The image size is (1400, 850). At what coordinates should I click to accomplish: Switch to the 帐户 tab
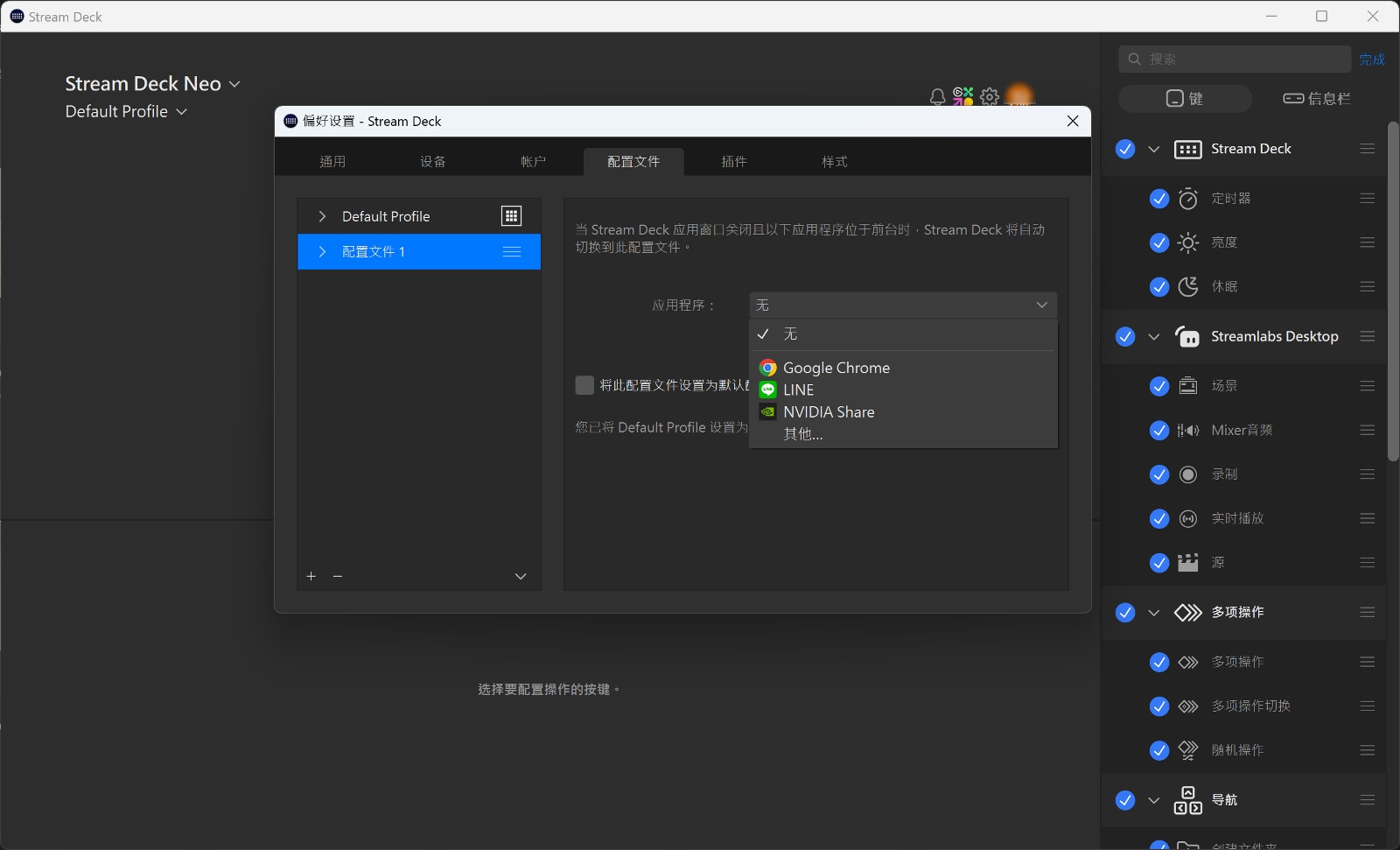click(534, 162)
